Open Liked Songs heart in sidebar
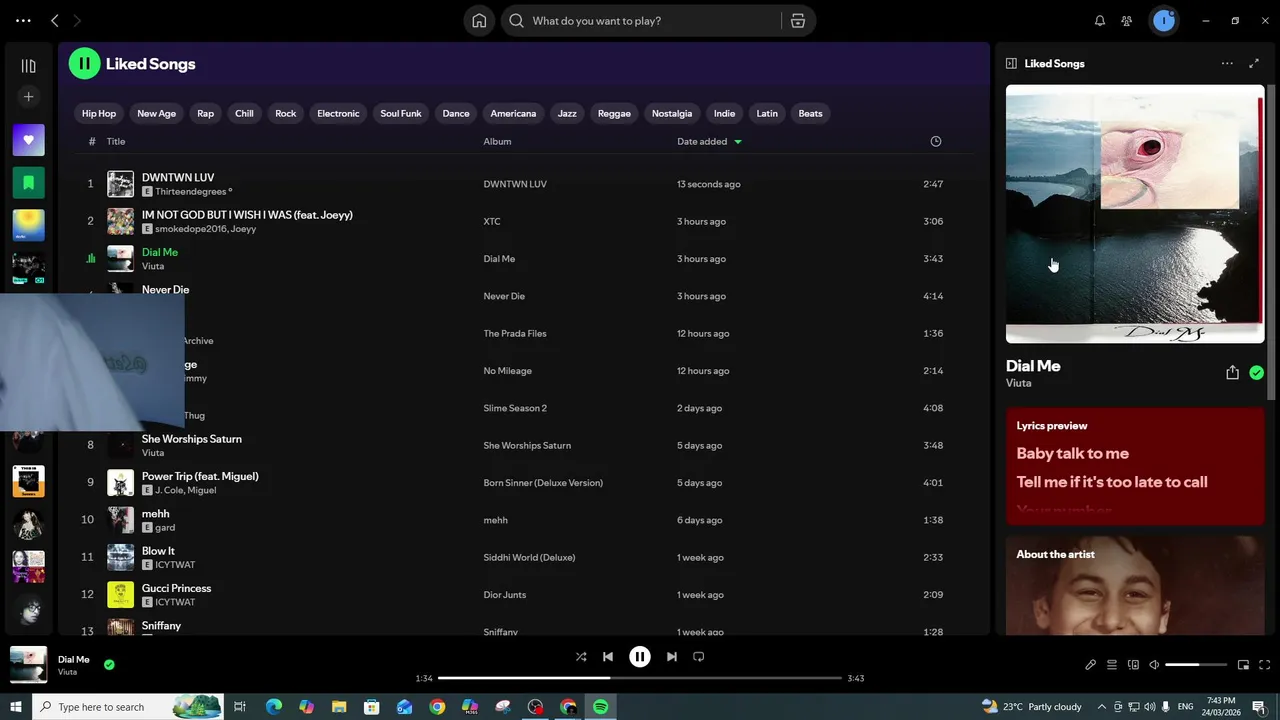The image size is (1280, 720). pos(28,140)
